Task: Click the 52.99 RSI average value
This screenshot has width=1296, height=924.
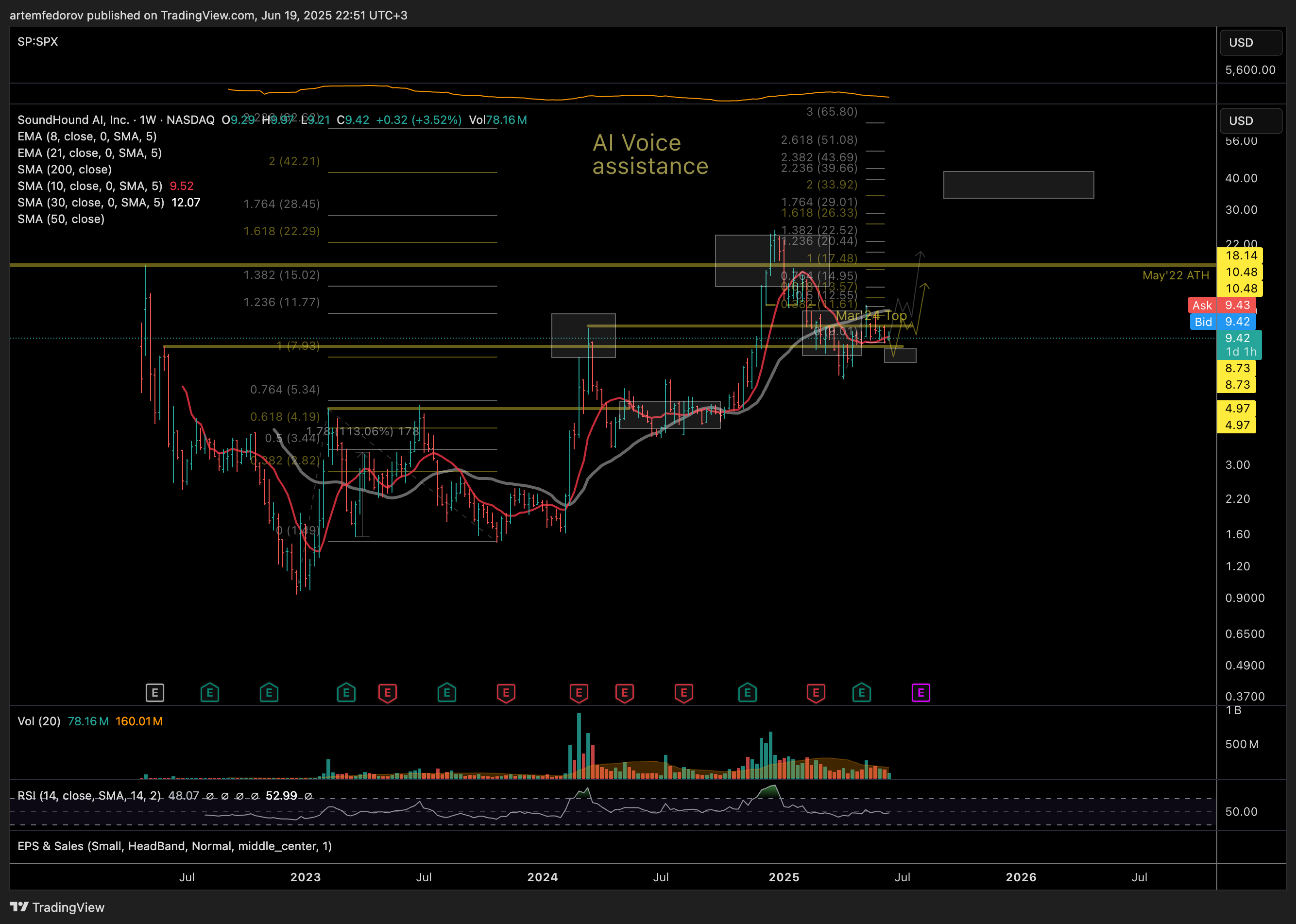Action: tap(281, 795)
